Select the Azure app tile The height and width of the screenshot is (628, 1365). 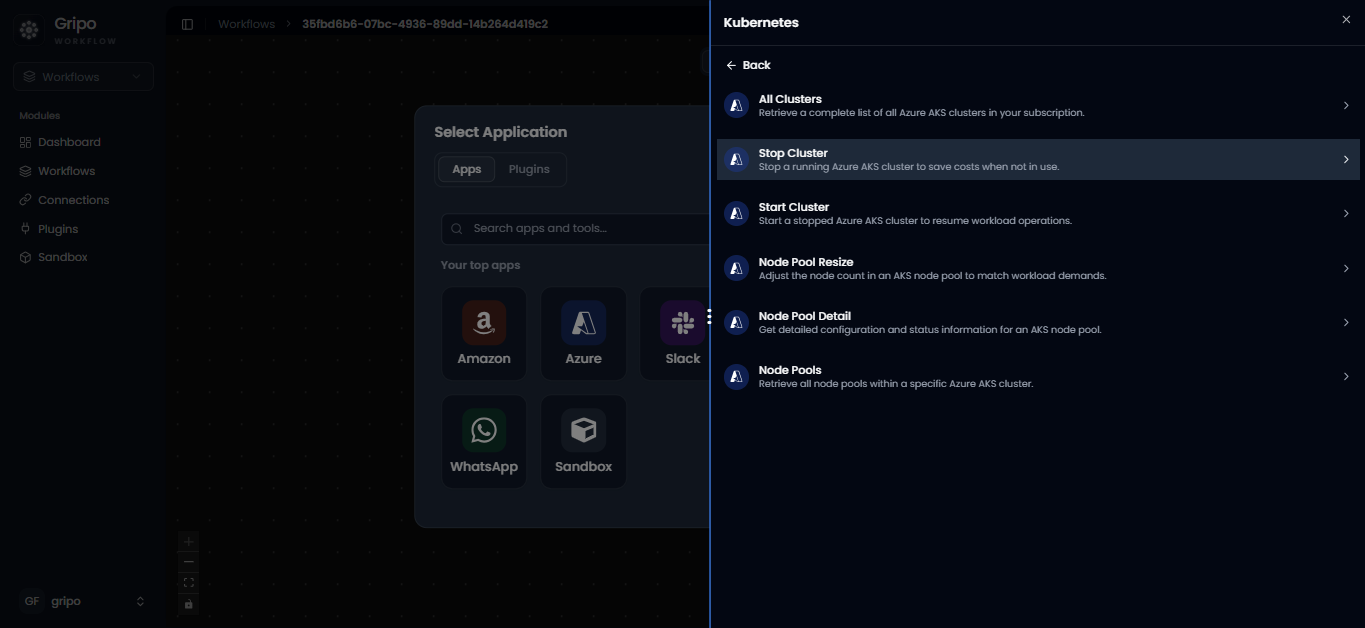tap(584, 334)
